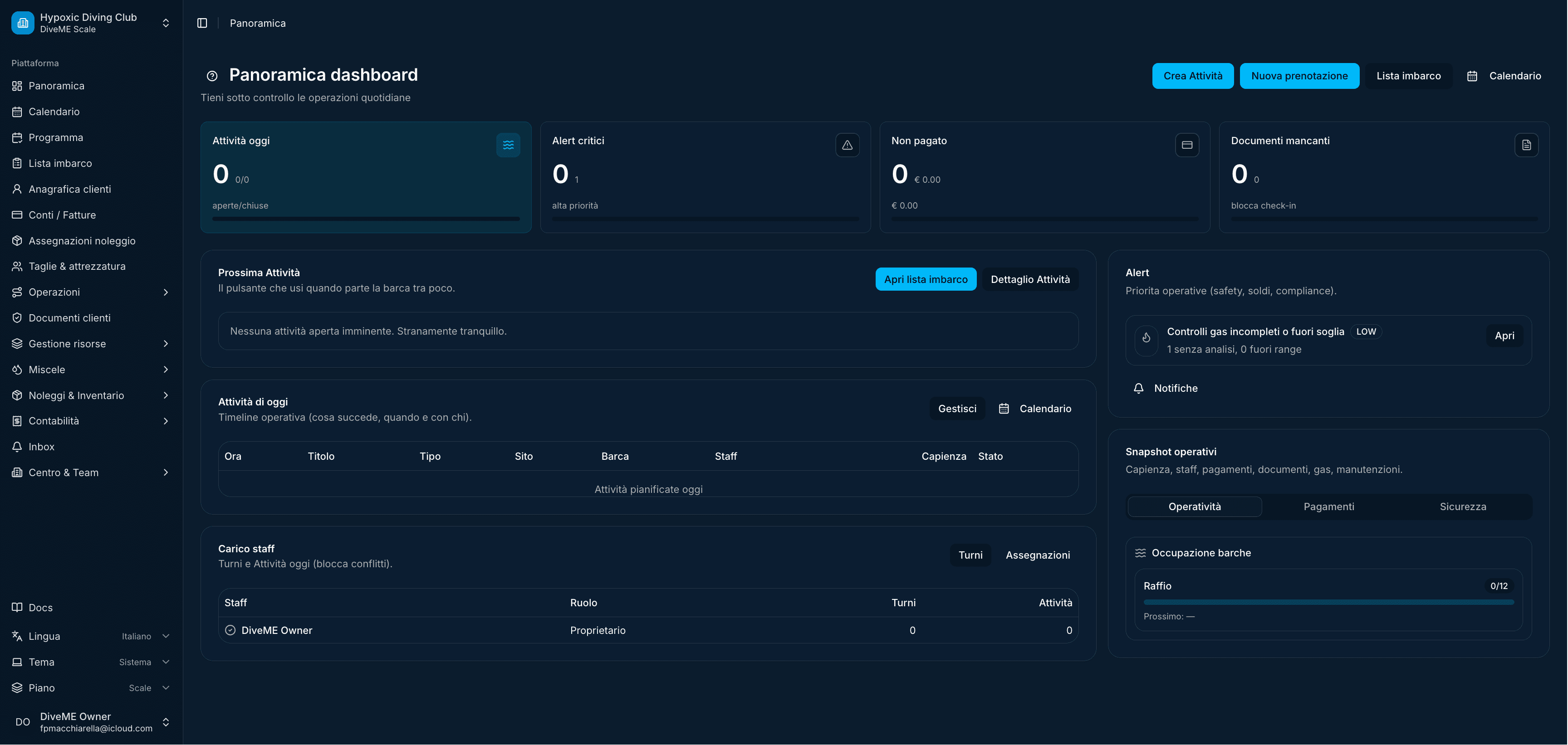Open Calendario in Attività di oggi panel

(x=1035, y=409)
